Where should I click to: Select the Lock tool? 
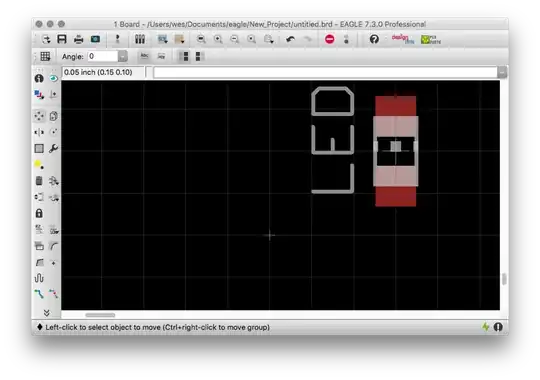(39, 213)
